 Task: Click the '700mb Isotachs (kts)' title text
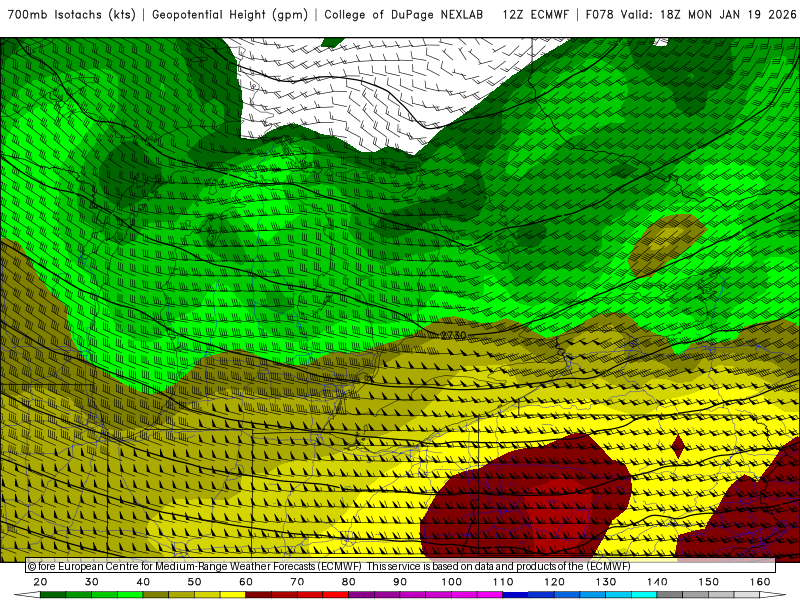pyautogui.click(x=71, y=15)
